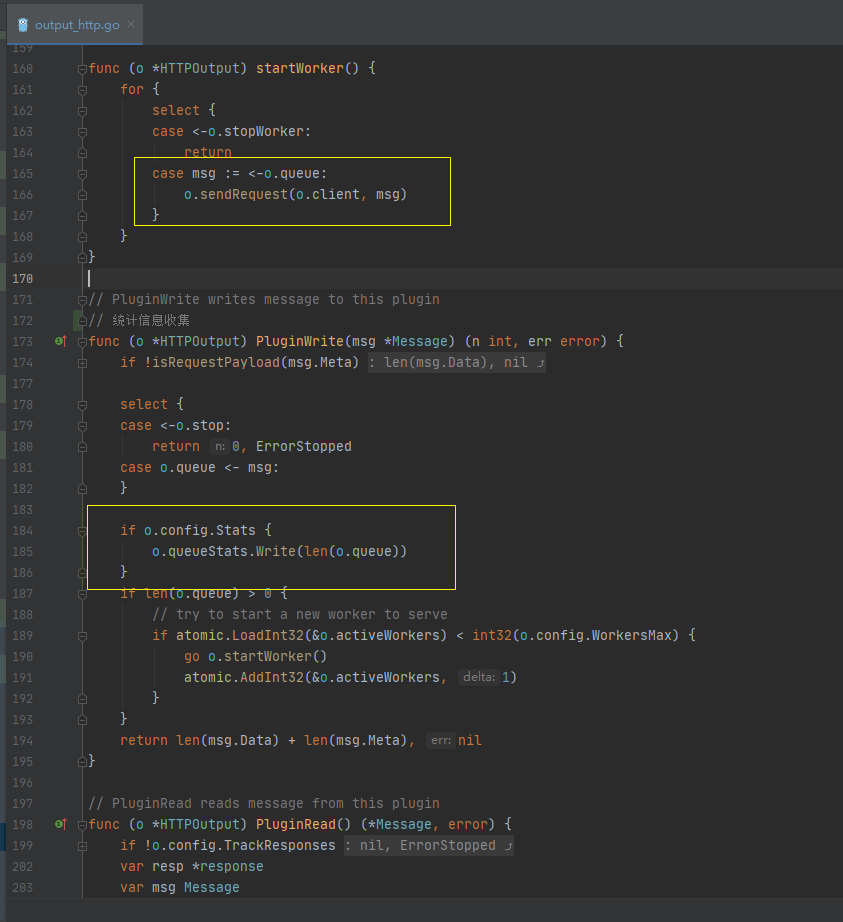Viewport: 843px width, 922px height.
Task: Collapse the select block on line 178
Action: (82, 405)
